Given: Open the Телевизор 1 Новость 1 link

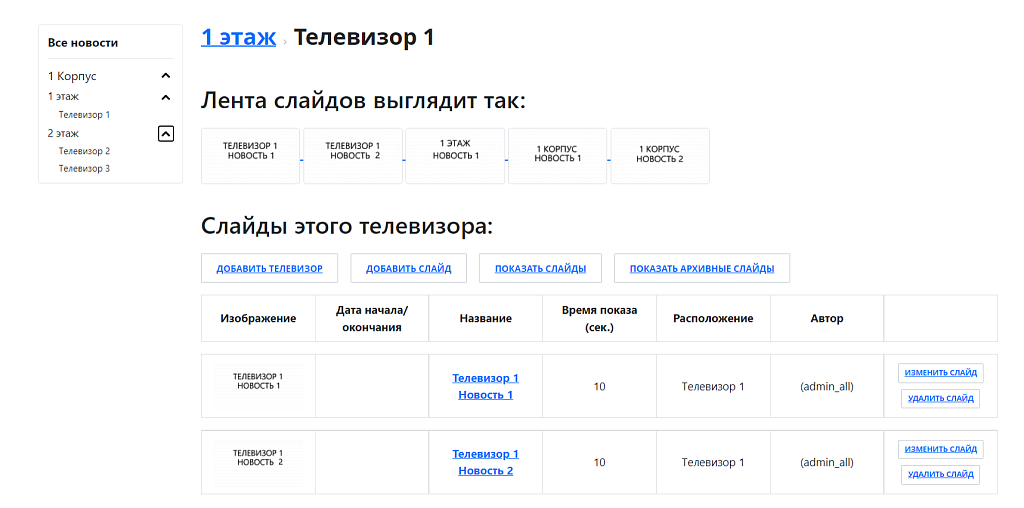Looking at the screenshot, I should pyautogui.click(x=485, y=386).
